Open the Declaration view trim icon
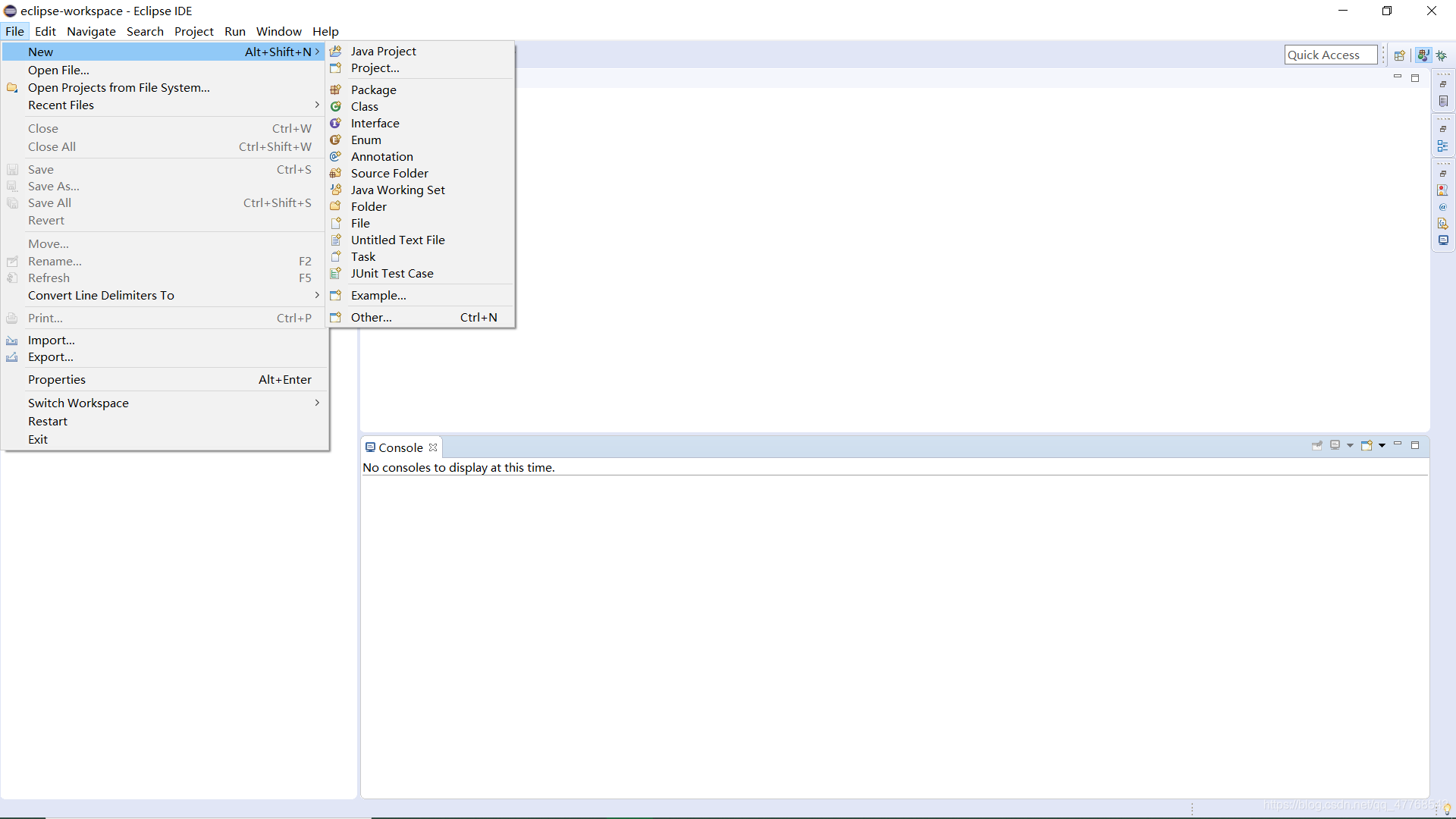 (1443, 224)
